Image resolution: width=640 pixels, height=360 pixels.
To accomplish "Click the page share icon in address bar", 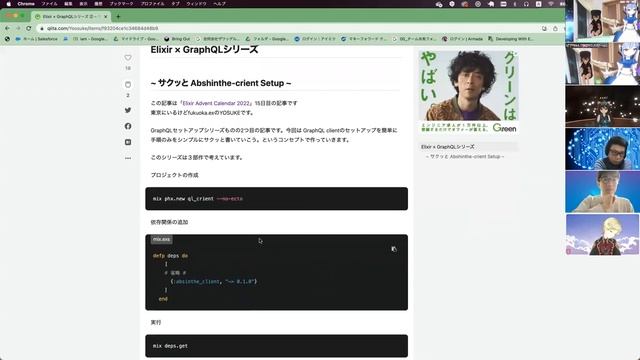I will pos(555,29).
